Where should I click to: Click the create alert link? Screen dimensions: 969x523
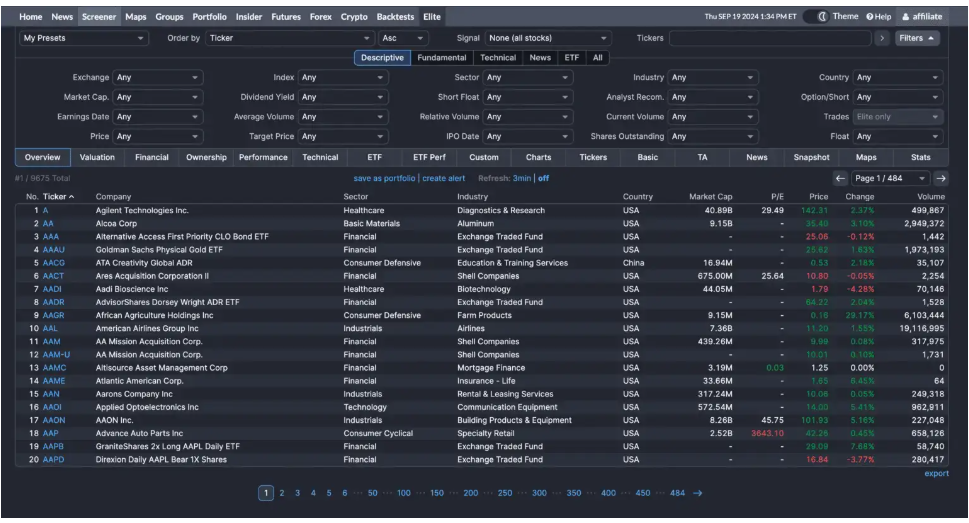[x=444, y=178]
